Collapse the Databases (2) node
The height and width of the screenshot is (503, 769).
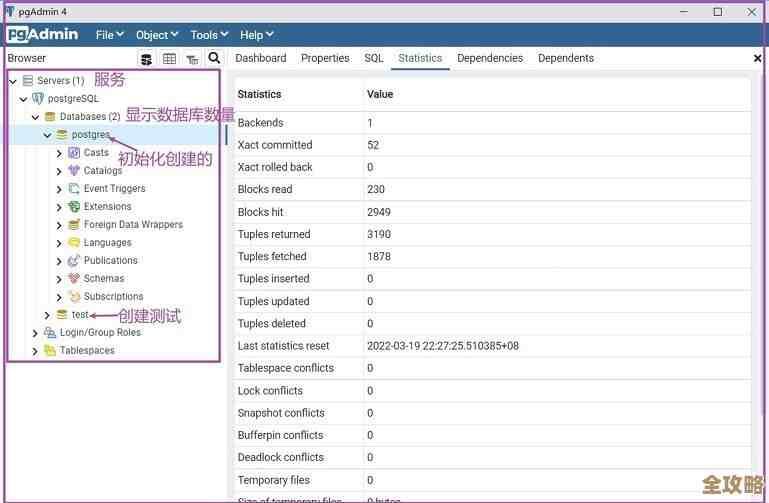35,117
